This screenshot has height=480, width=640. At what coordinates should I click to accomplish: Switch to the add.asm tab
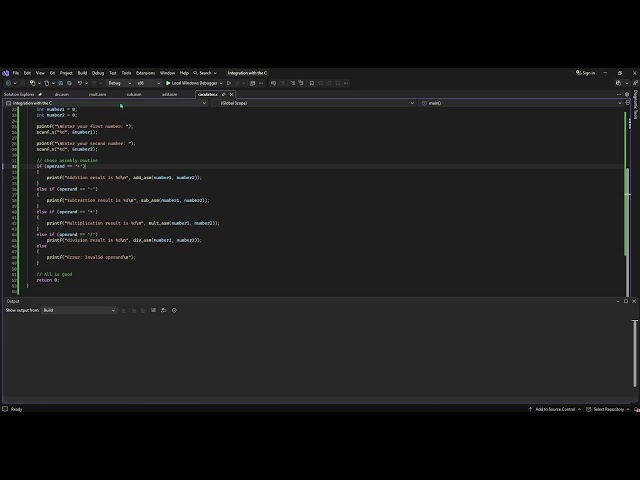pyautogui.click(x=169, y=94)
